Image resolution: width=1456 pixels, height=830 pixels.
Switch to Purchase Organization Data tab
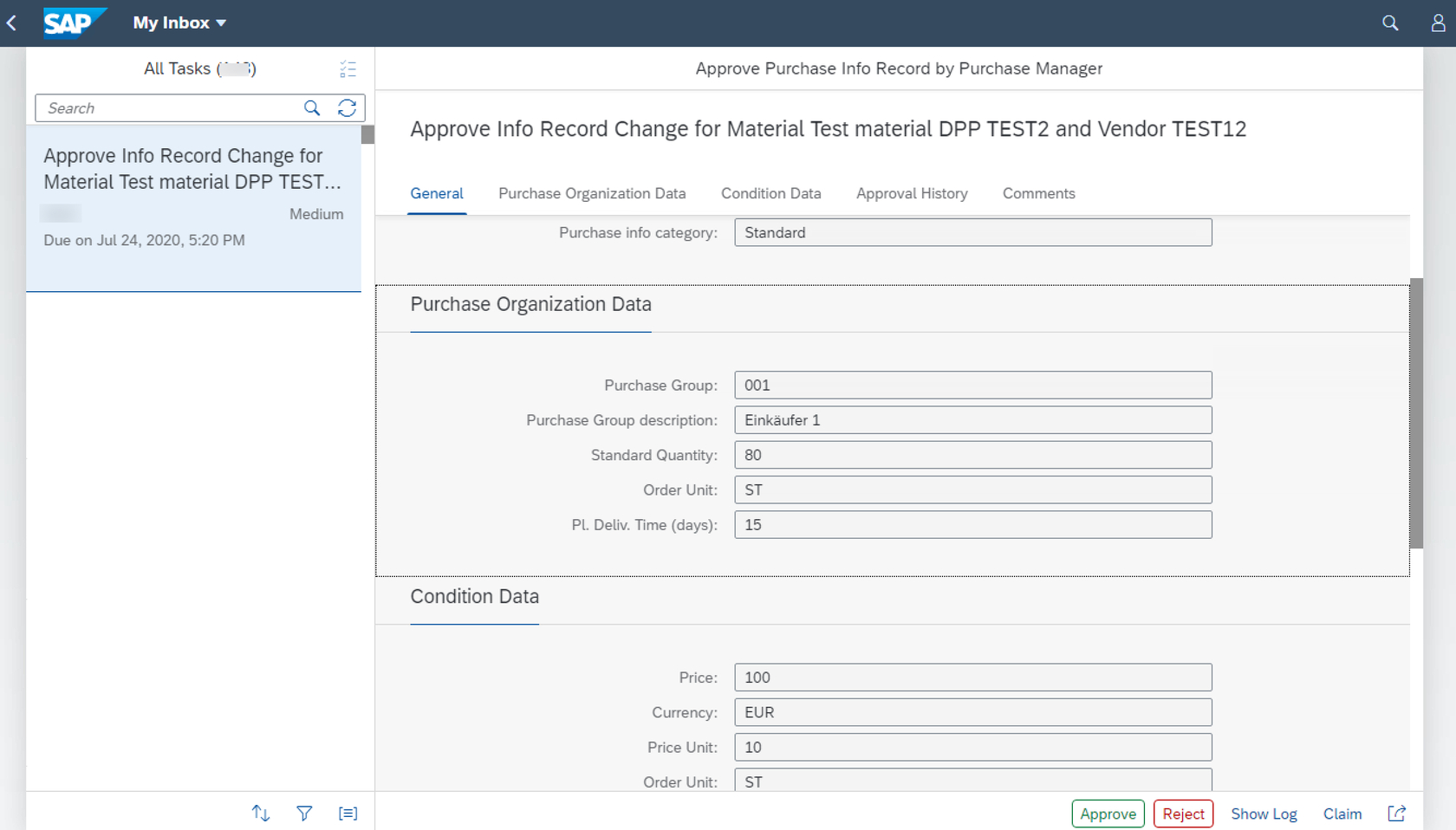coord(592,194)
